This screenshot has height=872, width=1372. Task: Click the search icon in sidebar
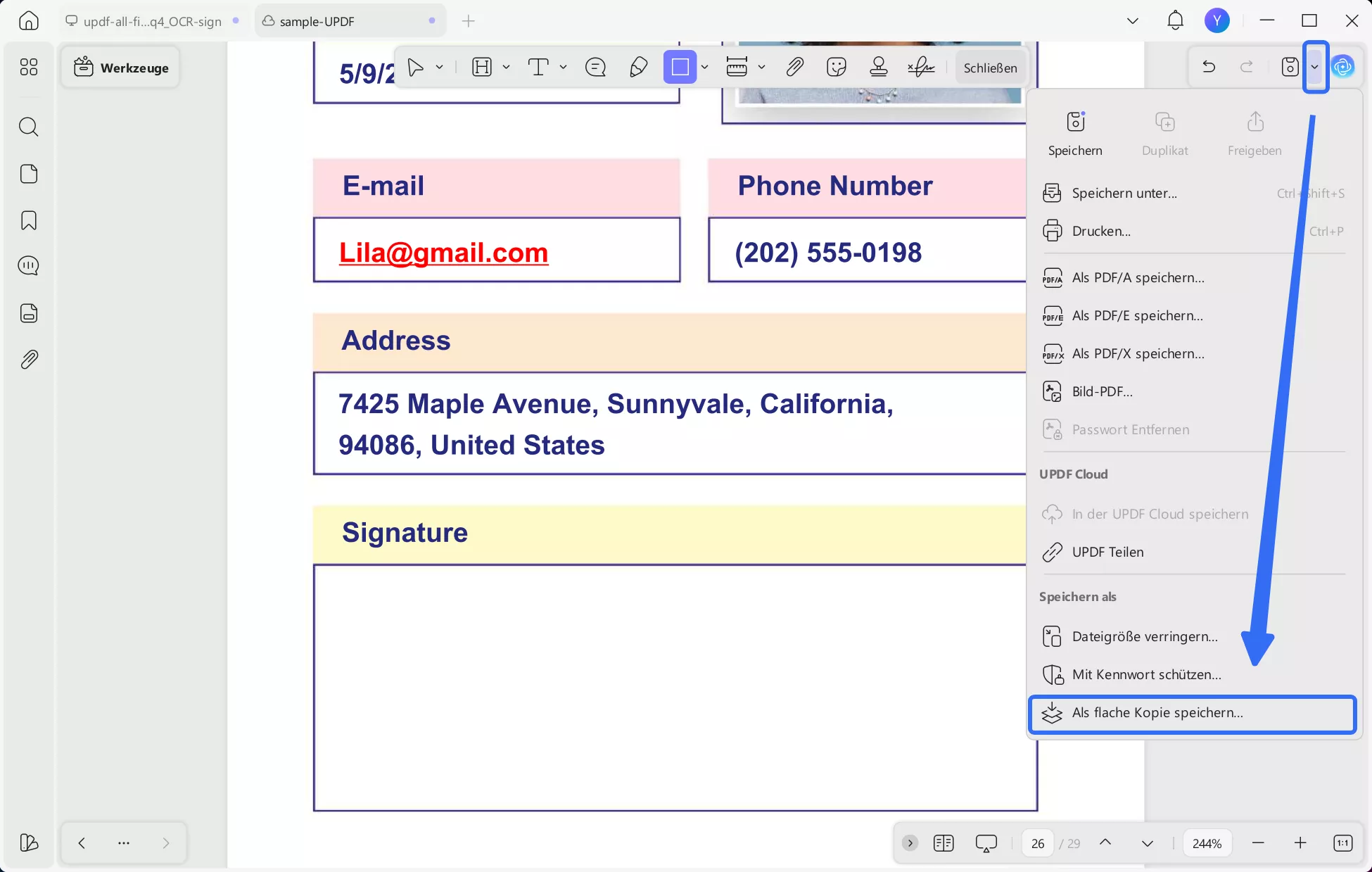tap(29, 127)
